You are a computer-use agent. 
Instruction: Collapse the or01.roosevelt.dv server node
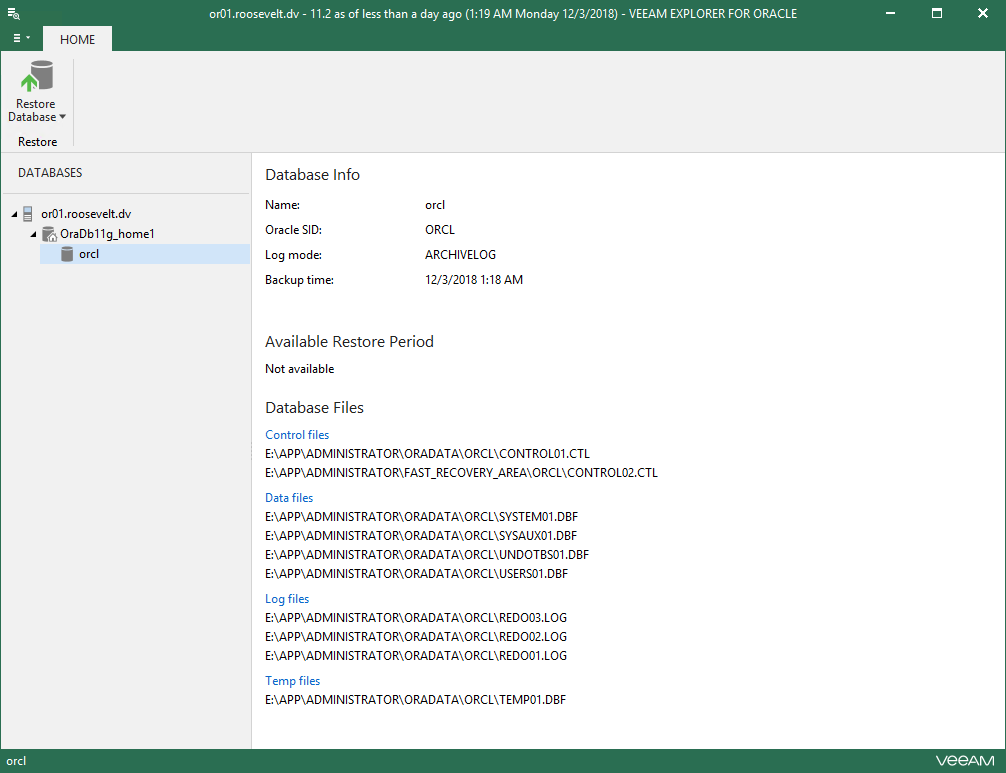(14, 214)
